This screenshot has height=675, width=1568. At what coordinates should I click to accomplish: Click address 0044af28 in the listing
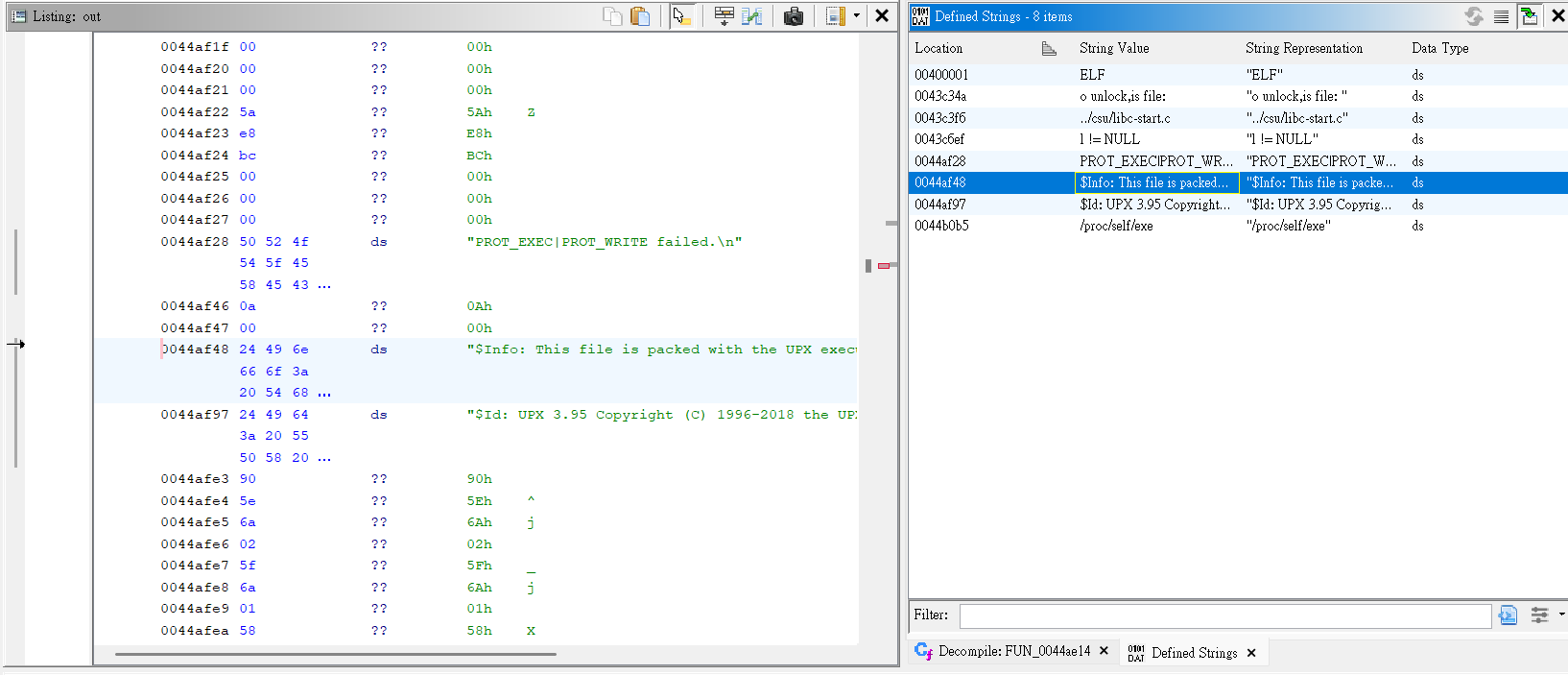(195, 242)
